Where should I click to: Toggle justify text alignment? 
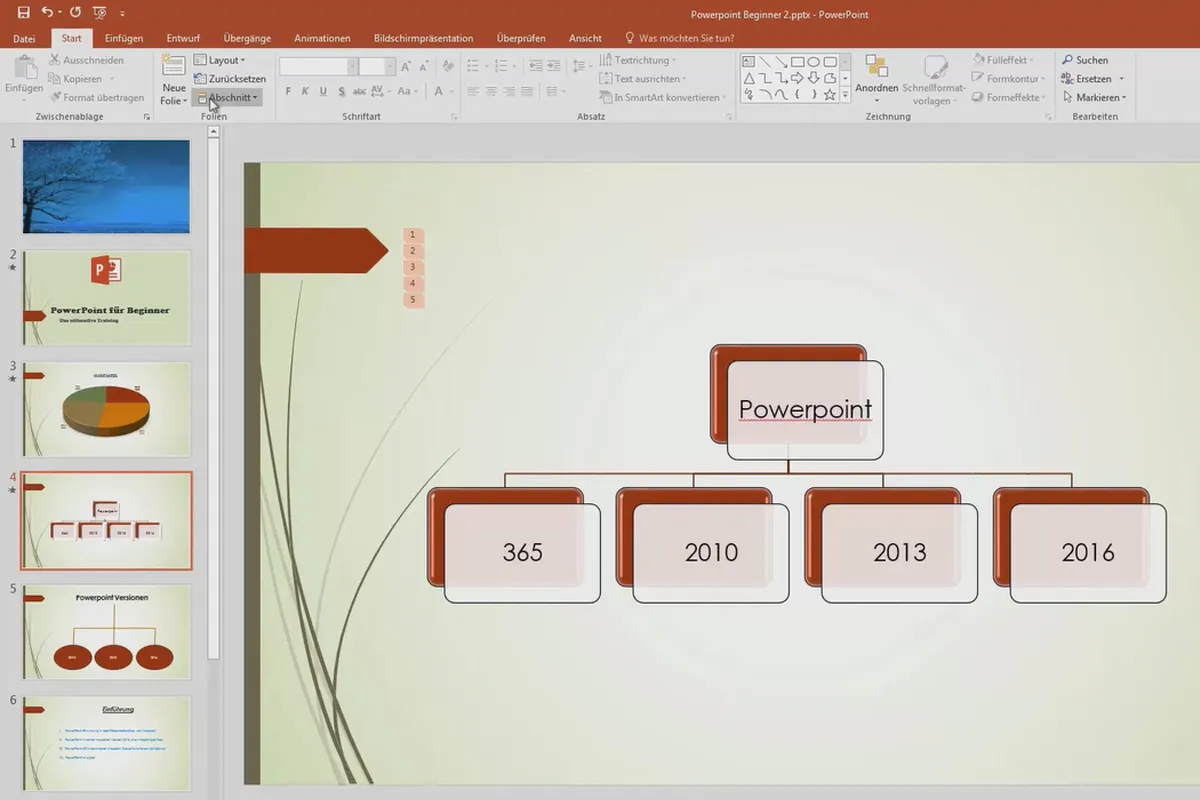[529, 91]
